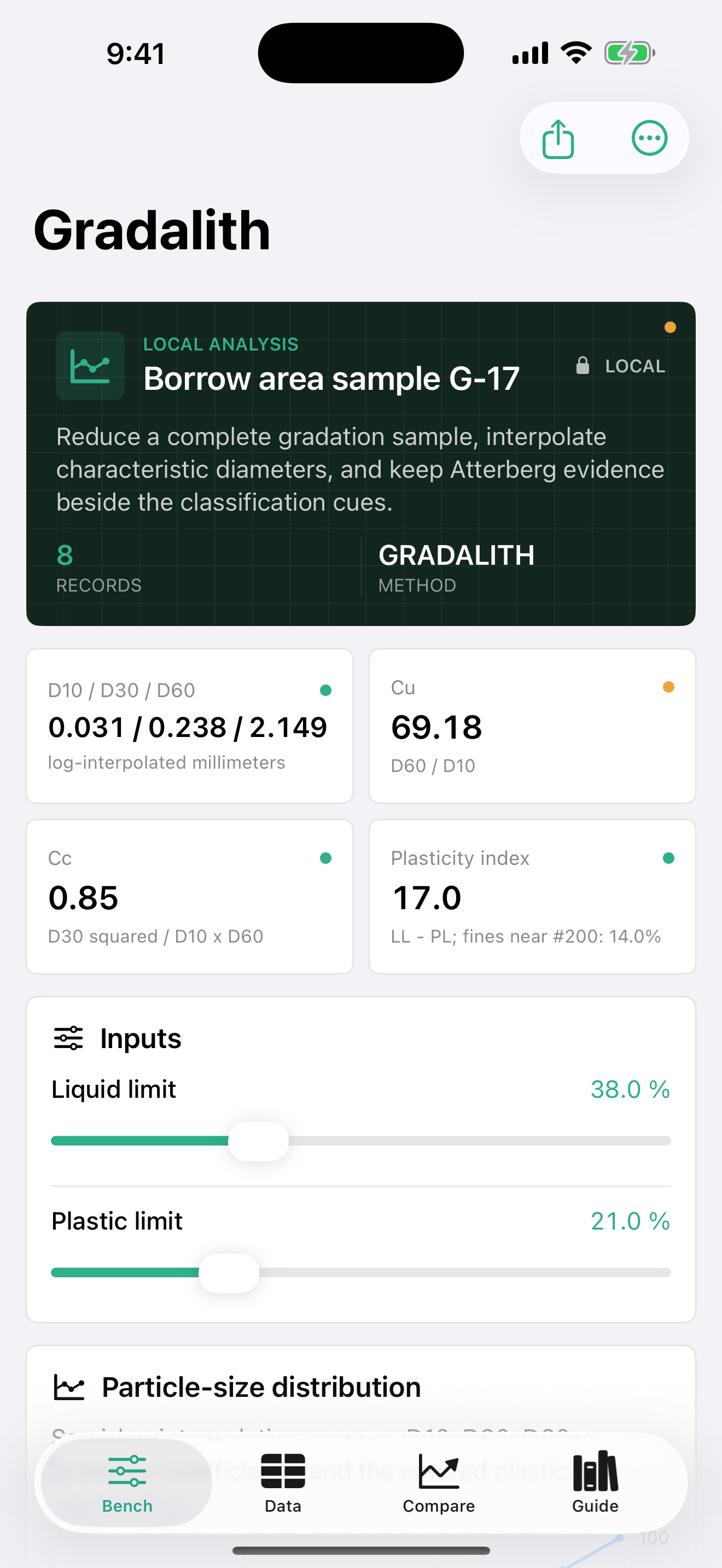This screenshot has width=722, height=1568.
Task: Open the D10 / D30 / D60 card
Action: tap(189, 726)
